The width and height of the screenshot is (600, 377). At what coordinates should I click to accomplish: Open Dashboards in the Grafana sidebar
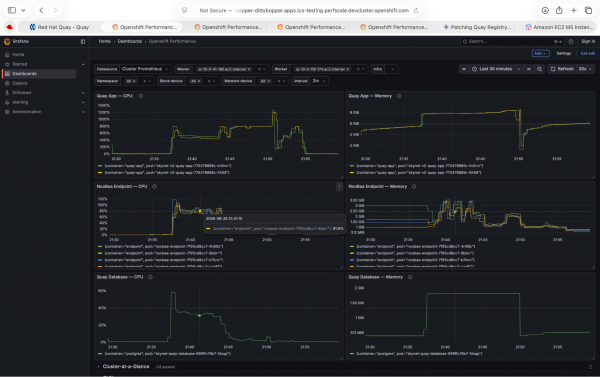click(x=24, y=73)
